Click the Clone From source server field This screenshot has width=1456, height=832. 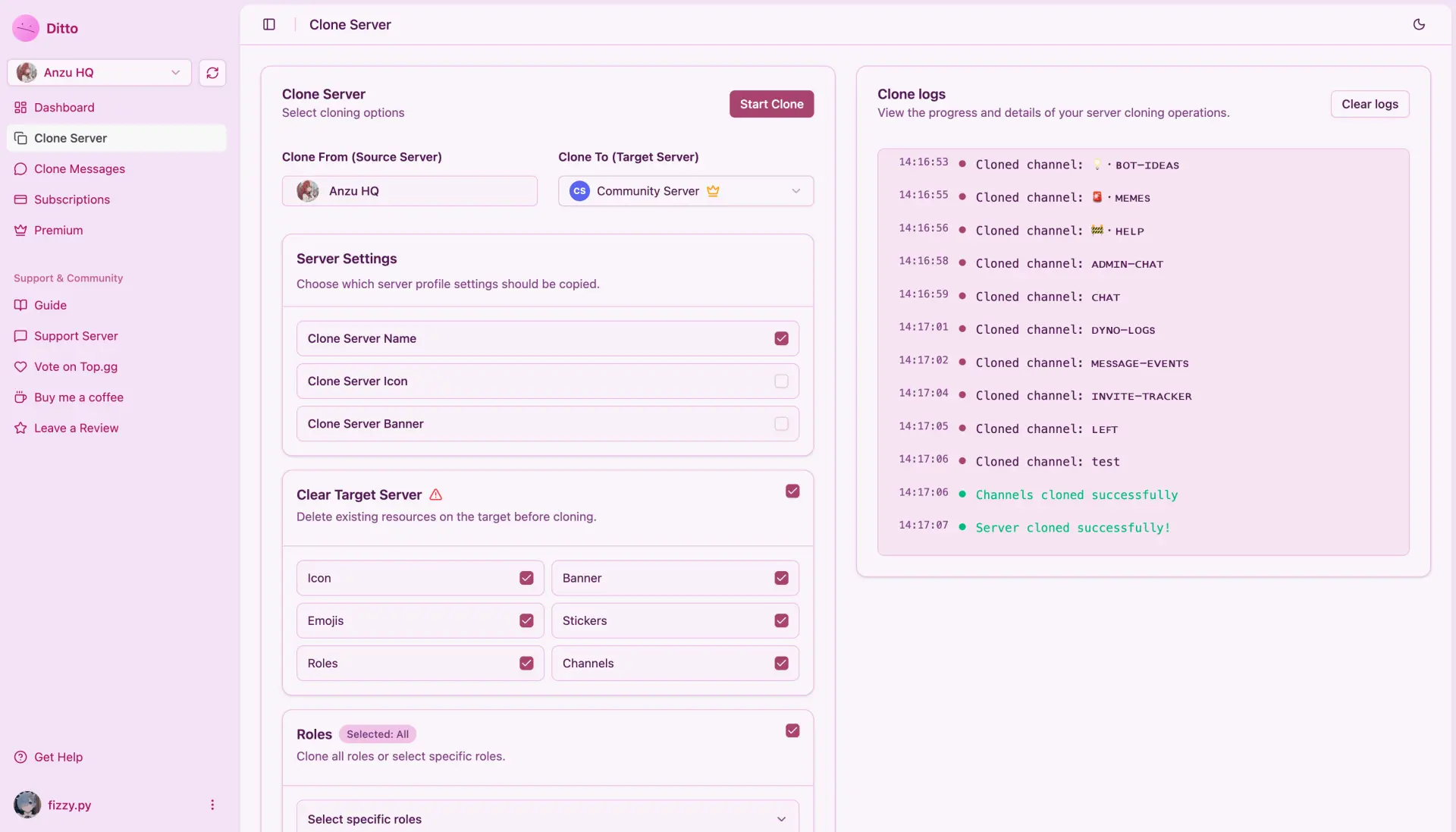pos(409,191)
